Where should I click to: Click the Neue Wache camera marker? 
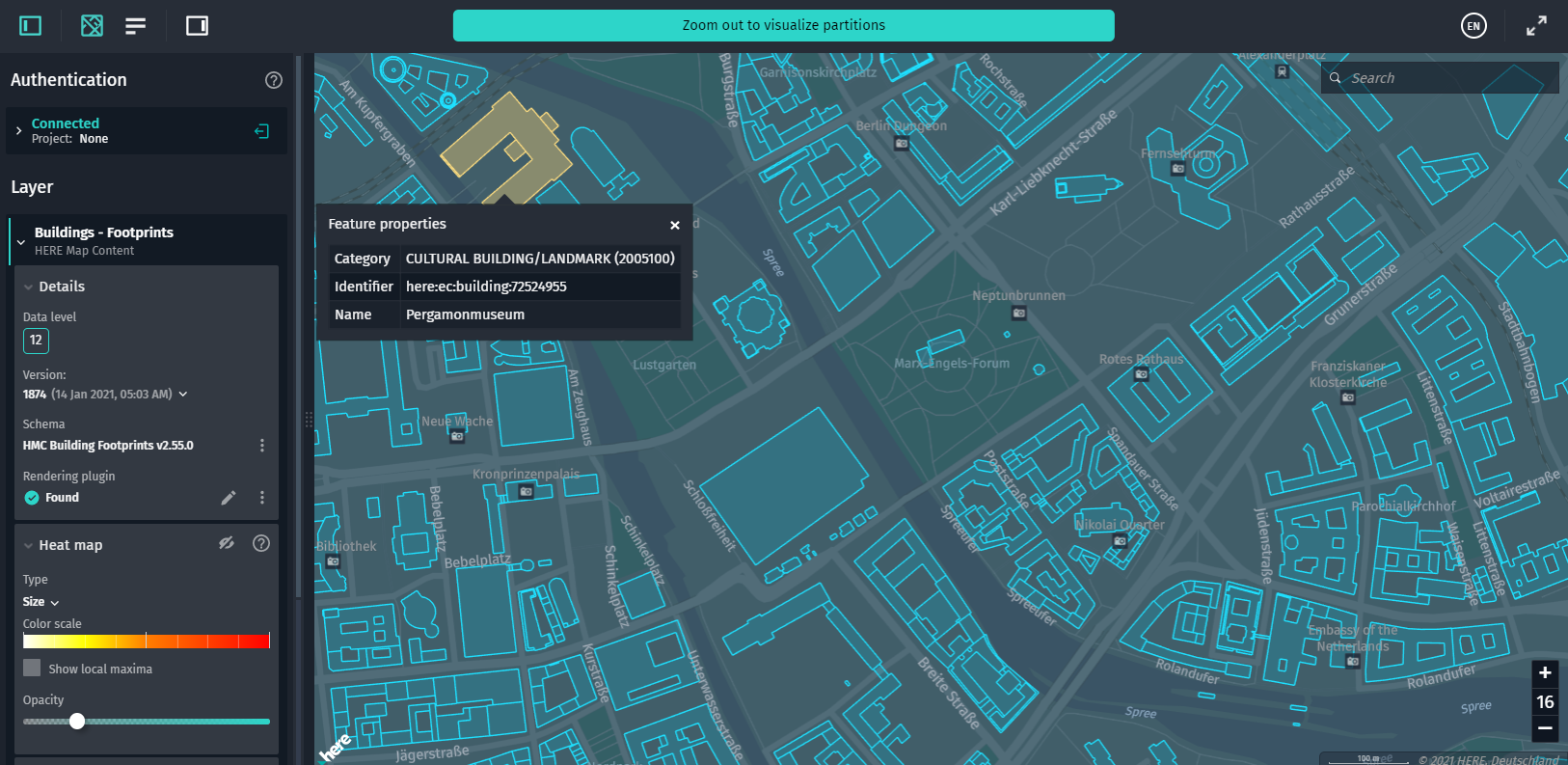[x=457, y=437]
